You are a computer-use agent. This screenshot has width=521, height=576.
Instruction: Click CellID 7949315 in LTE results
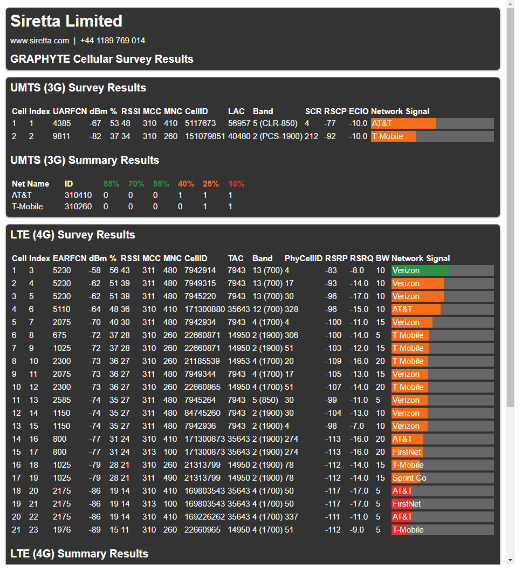click(x=200, y=283)
